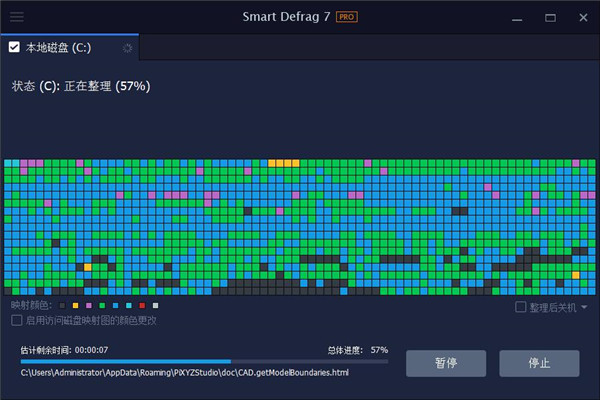The width and height of the screenshot is (600, 400).
Task: Enable 启用访问磁盘映射图的颜色更改 checkbox
Action: click(x=16, y=320)
